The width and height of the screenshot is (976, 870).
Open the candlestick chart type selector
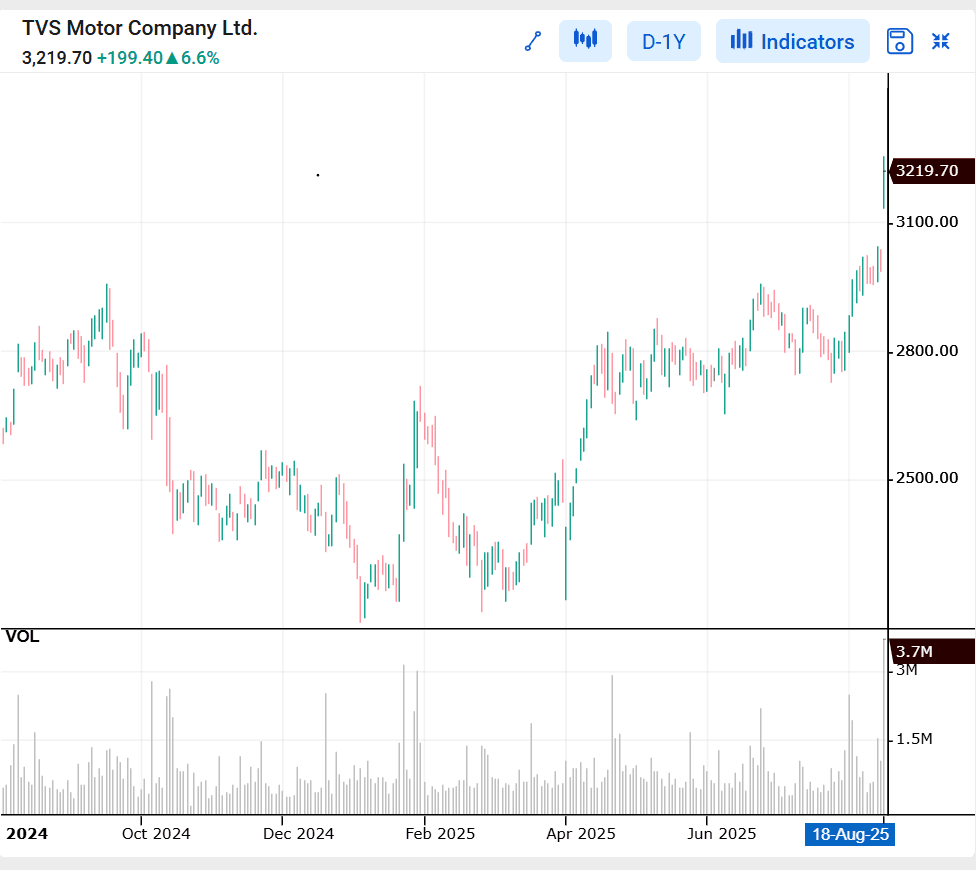[x=585, y=41]
